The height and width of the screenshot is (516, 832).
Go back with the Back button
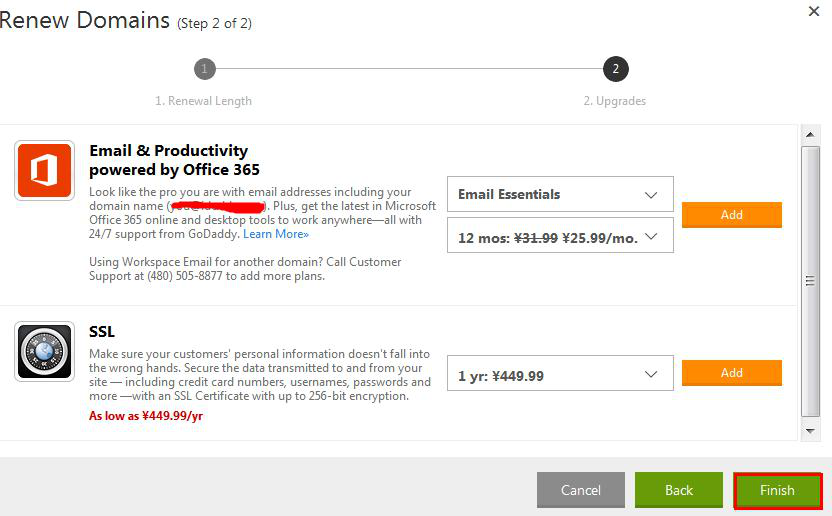679,490
